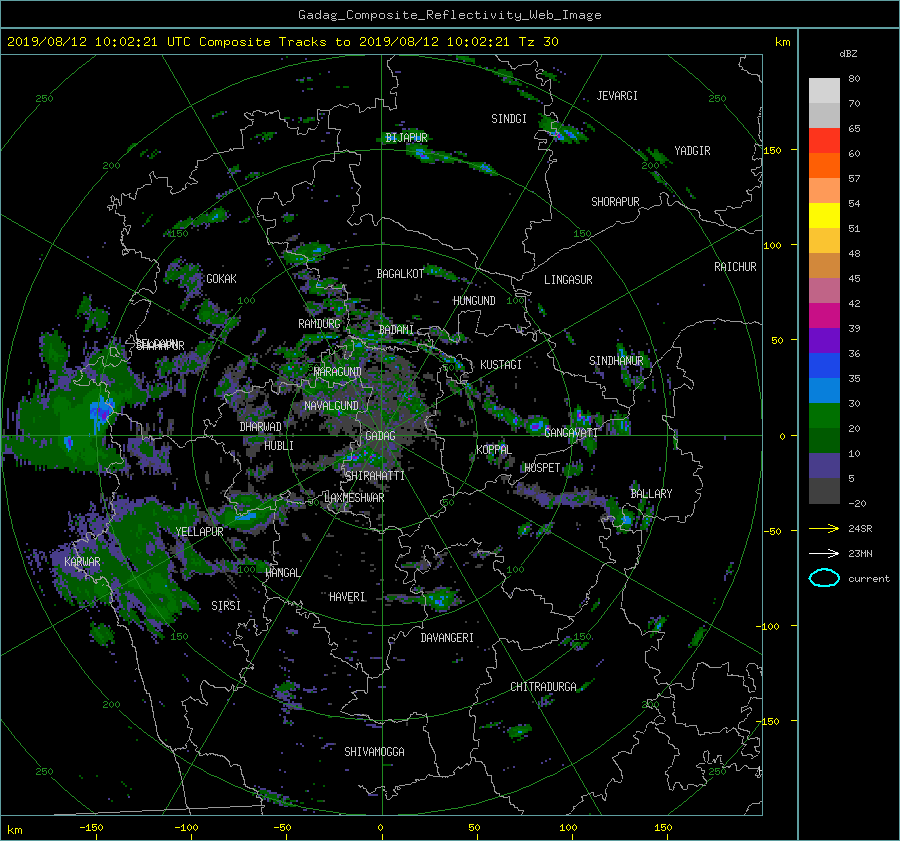Click the 'DAVANGERI' city label
This screenshot has width=900, height=841.
(447, 638)
